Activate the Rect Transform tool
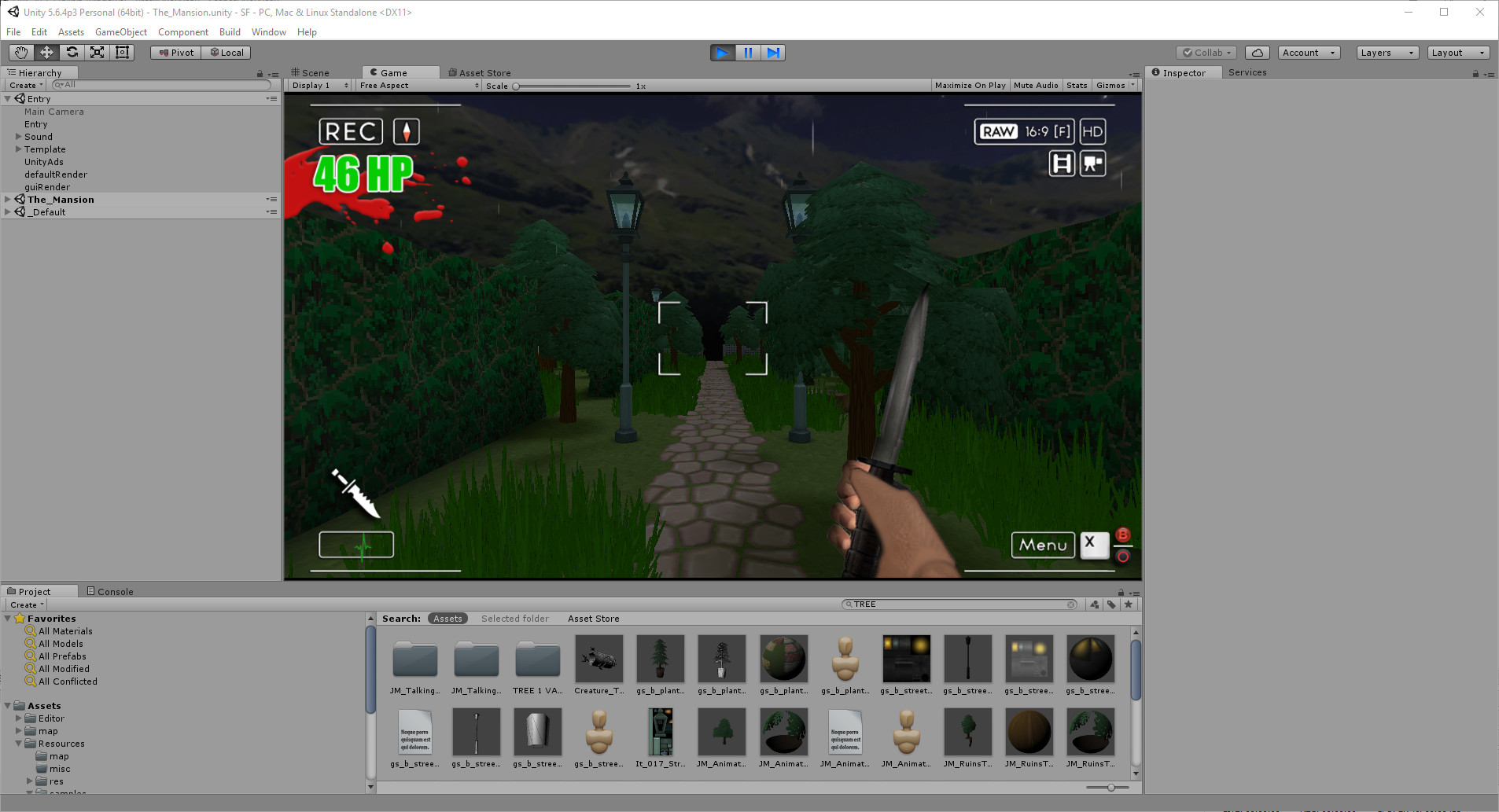 (x=122, y=52)
